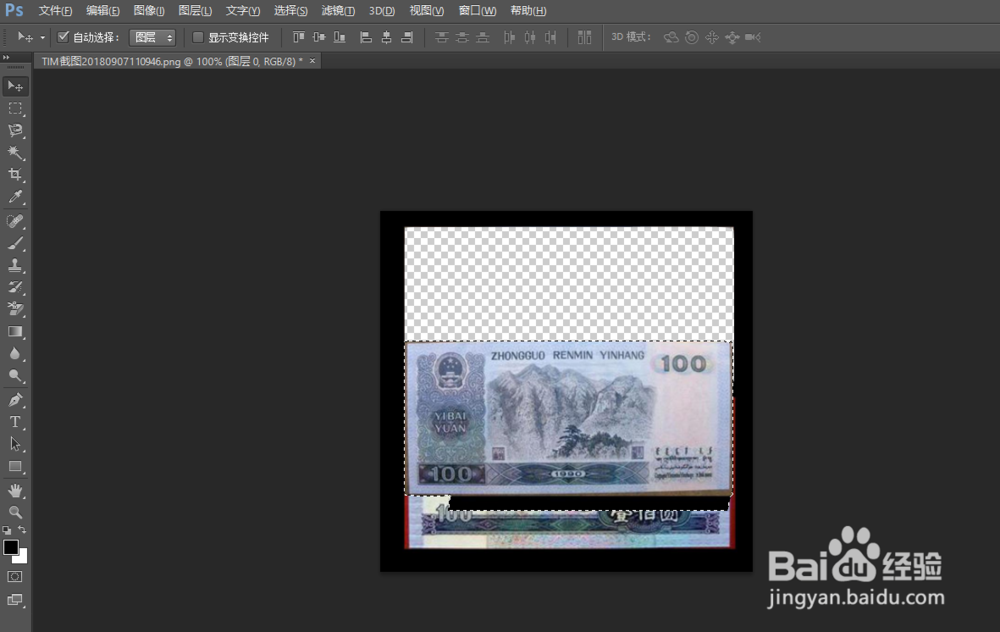Viewport: 1000px width, 632px height.
Task: Distribute horizontal centers
Action: [x=529, y=37]
